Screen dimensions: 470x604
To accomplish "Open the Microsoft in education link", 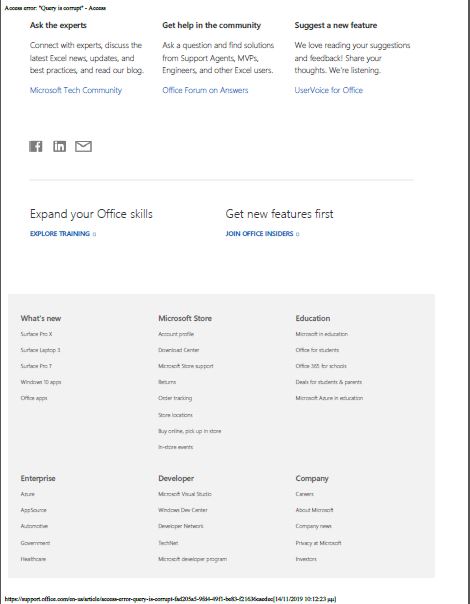I will [322, 334].
